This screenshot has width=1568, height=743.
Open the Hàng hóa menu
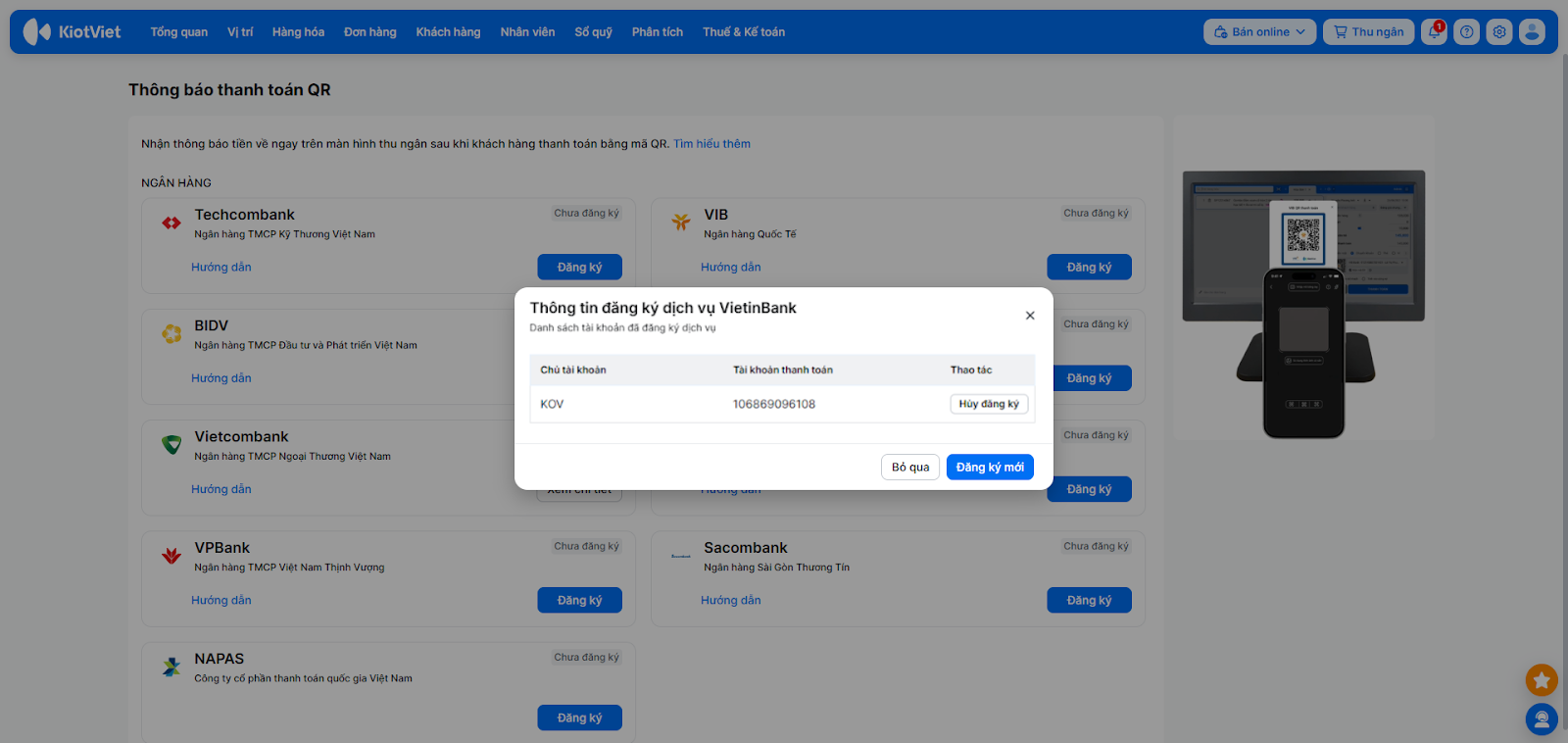point(298,31)
